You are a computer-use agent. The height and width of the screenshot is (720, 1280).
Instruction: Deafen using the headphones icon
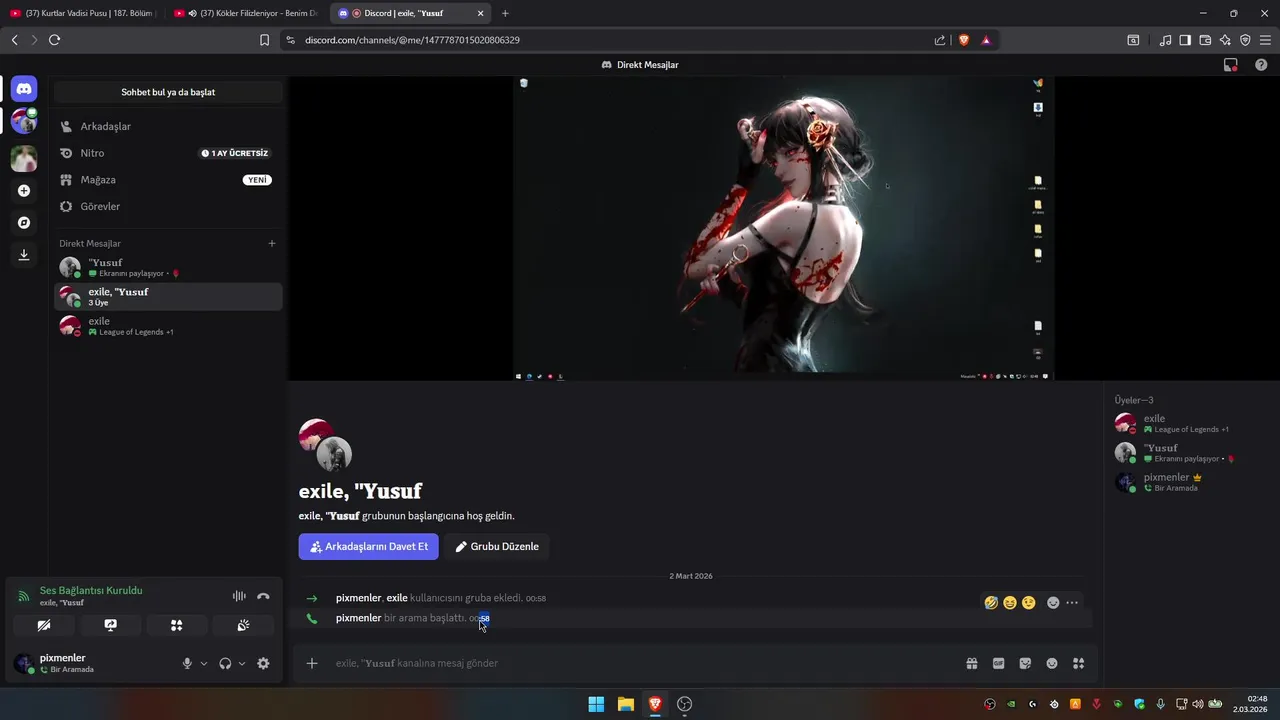tap(225, 663)
